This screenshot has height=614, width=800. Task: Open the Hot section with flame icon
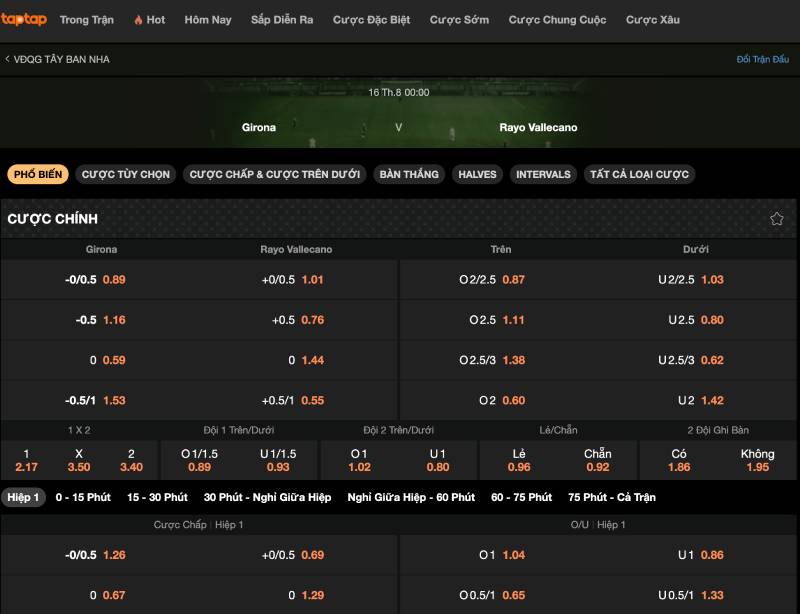[149, 20]
